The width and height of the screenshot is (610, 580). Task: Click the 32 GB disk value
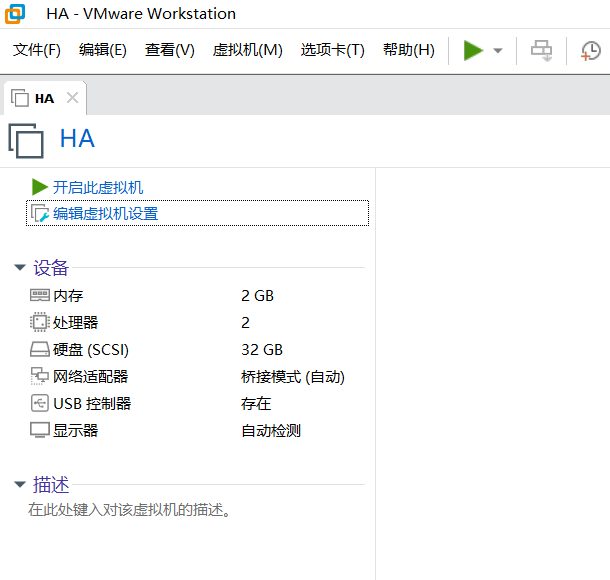click(262, 350)
